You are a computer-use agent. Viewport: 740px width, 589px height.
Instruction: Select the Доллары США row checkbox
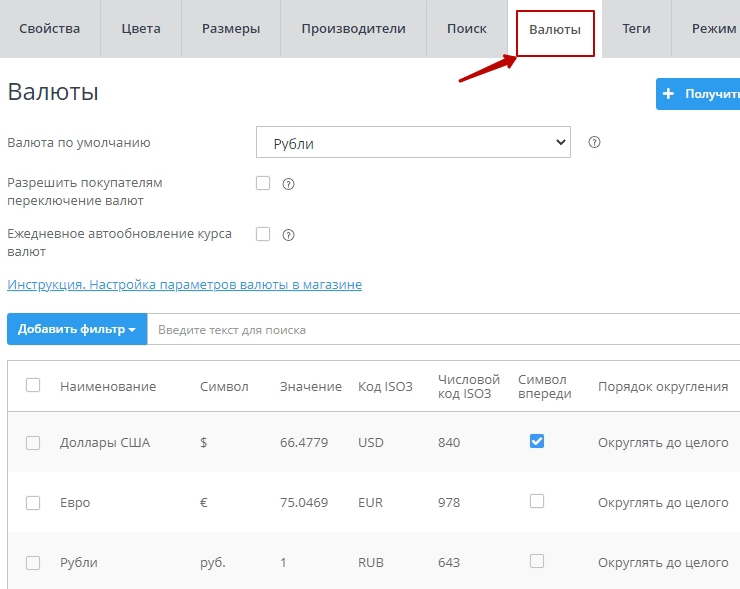(33, 443)
